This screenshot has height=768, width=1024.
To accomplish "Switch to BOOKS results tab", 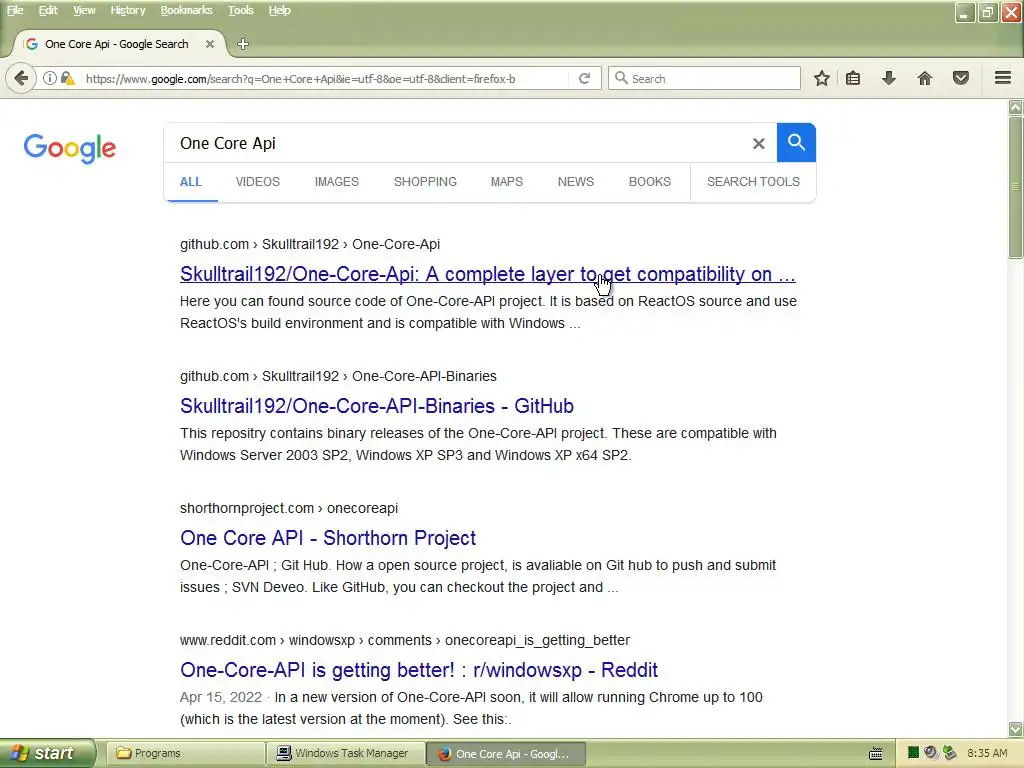I will click(649, 182).
